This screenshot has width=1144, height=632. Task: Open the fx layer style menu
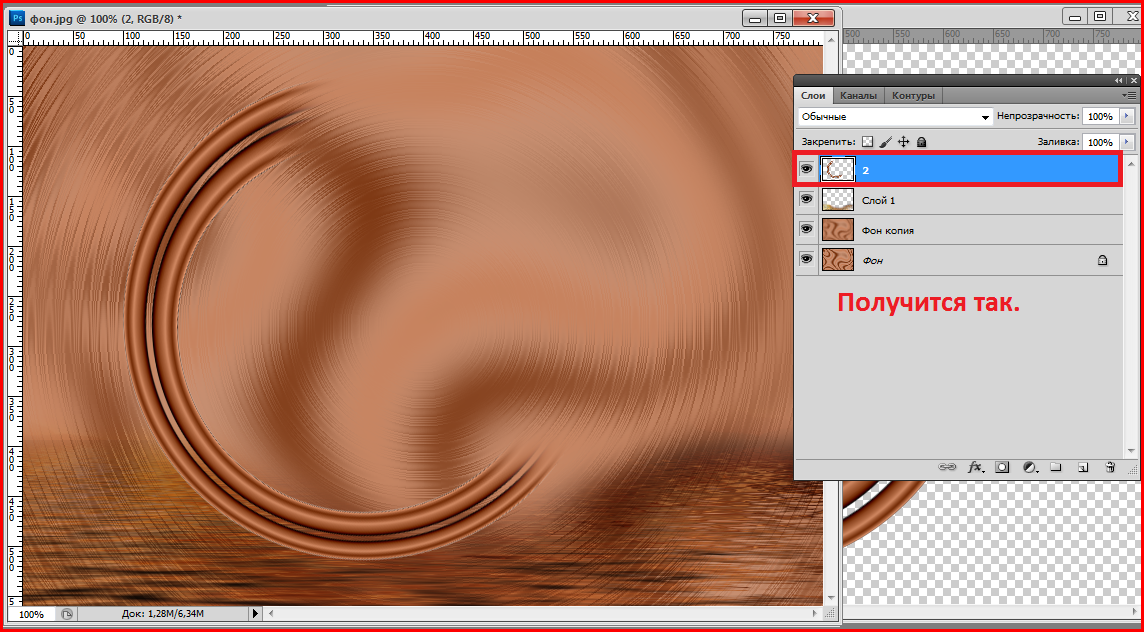(975, 468)
